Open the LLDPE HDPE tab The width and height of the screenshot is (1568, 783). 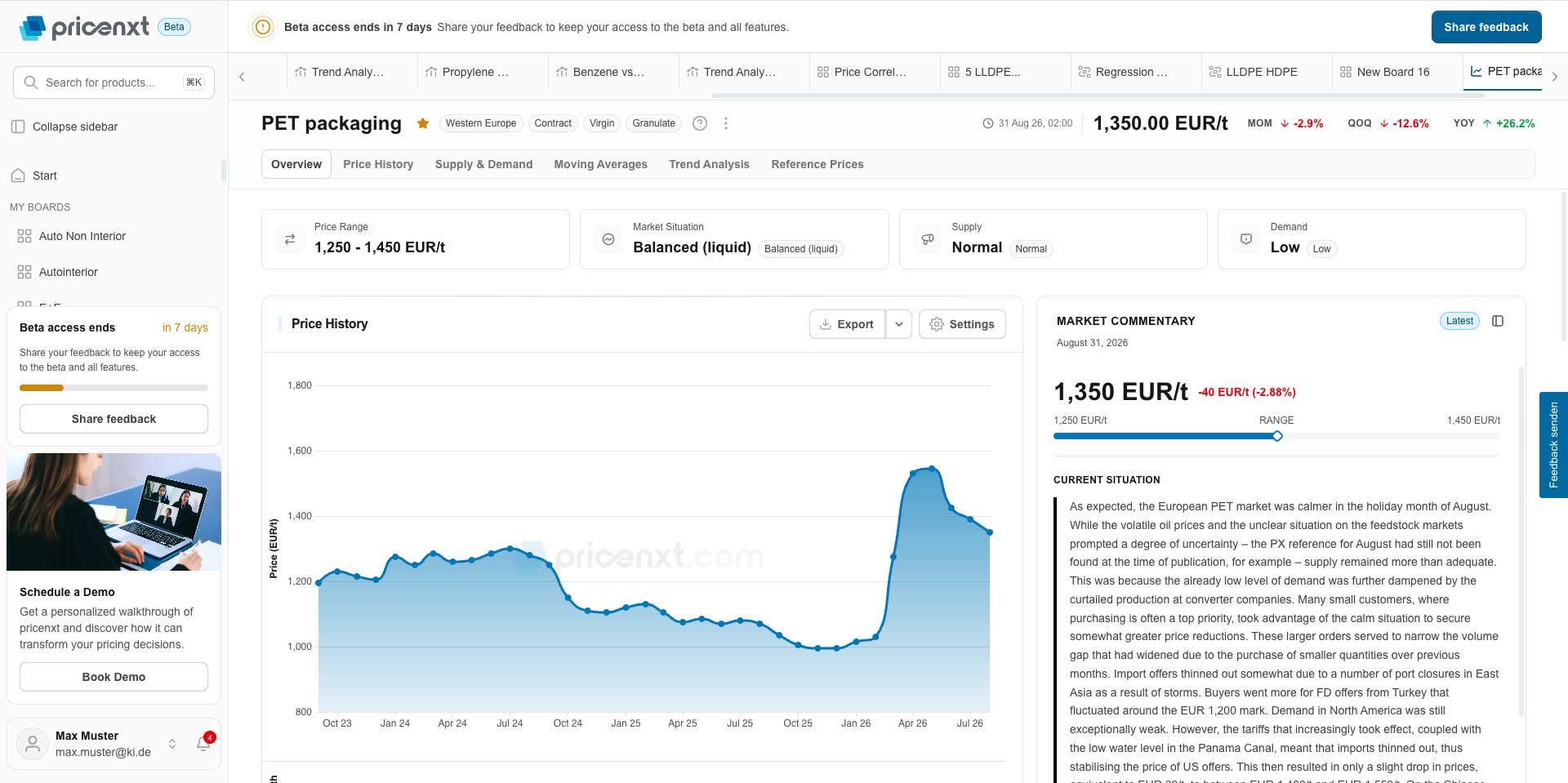click(x=1267, y=72)
